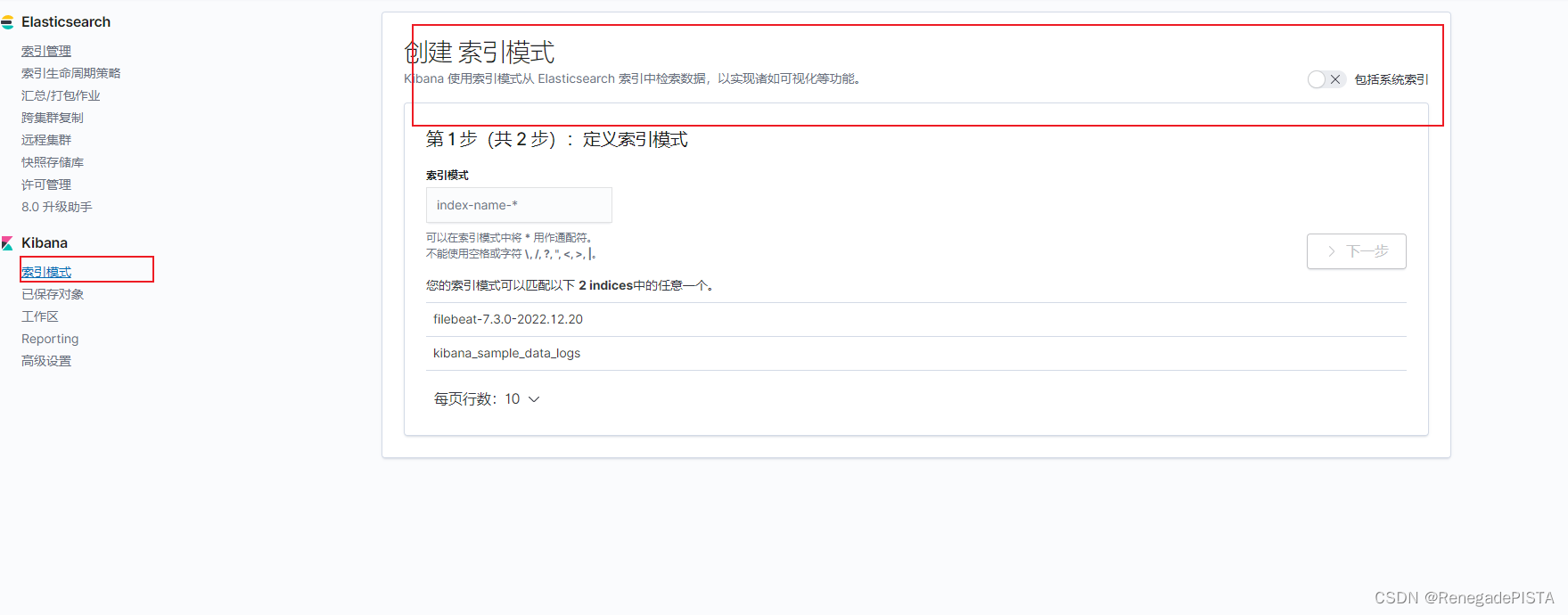Open 跨集群复制 page
This screenshot has width=1568, height=615.
pyautogui.click(x=53, y=119)
